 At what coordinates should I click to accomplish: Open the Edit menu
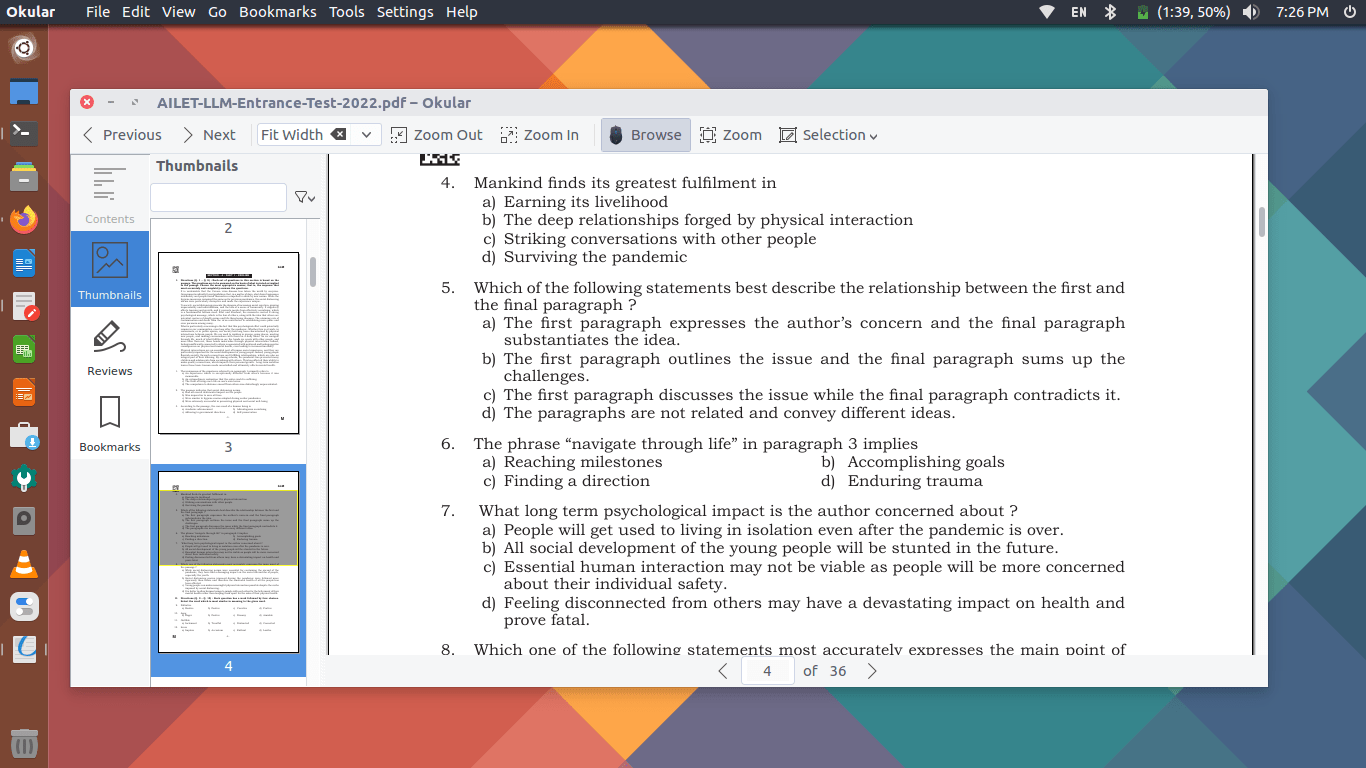[136, 12]
